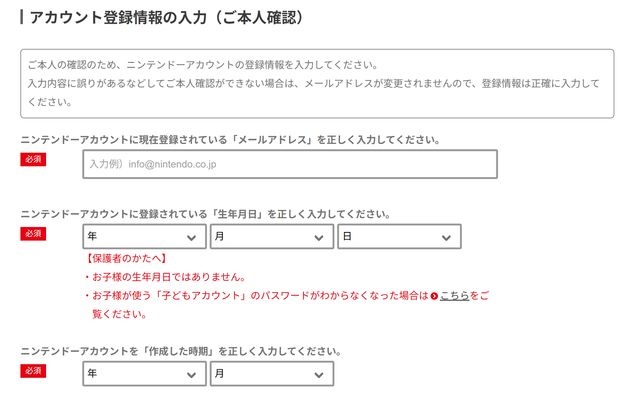Viewport: 640px width, 397px height.
Task: Click the メールアドレス instruction label
Action: [x=231, y=140]
